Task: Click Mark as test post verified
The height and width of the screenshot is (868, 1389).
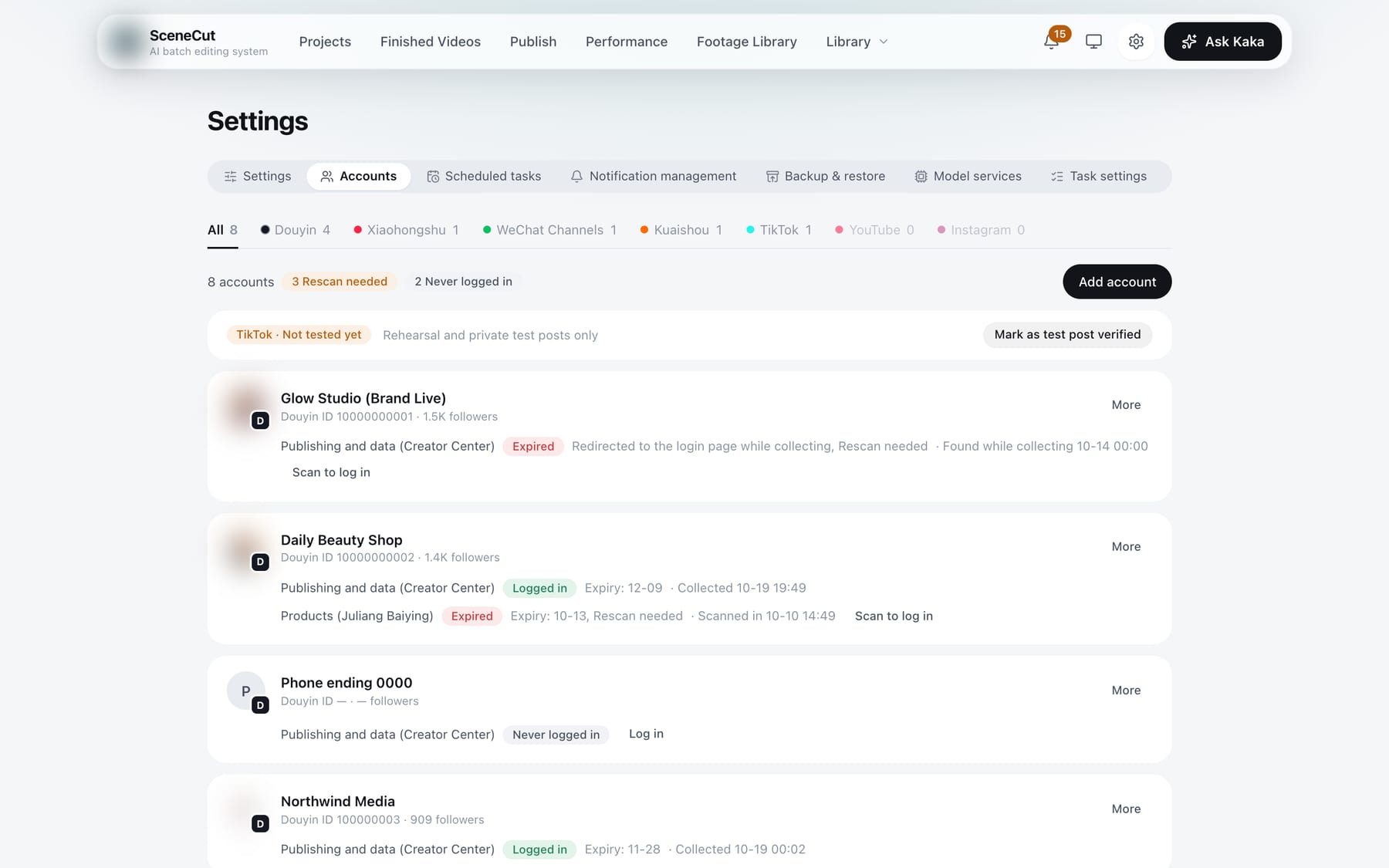Action: pos(1067,335)
